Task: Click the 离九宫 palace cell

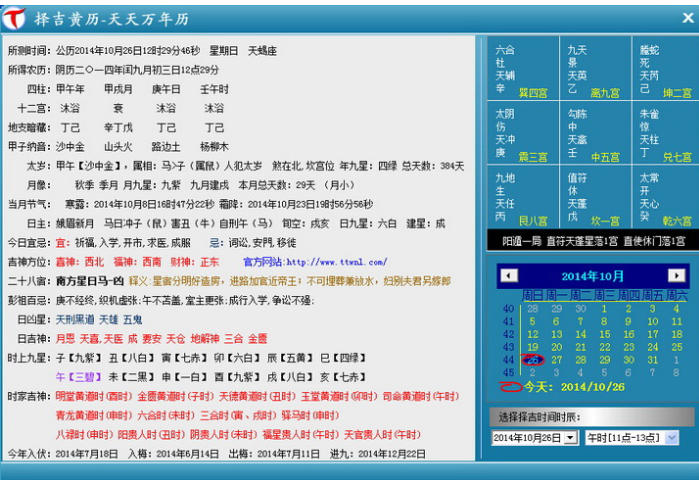Action: 592,68
